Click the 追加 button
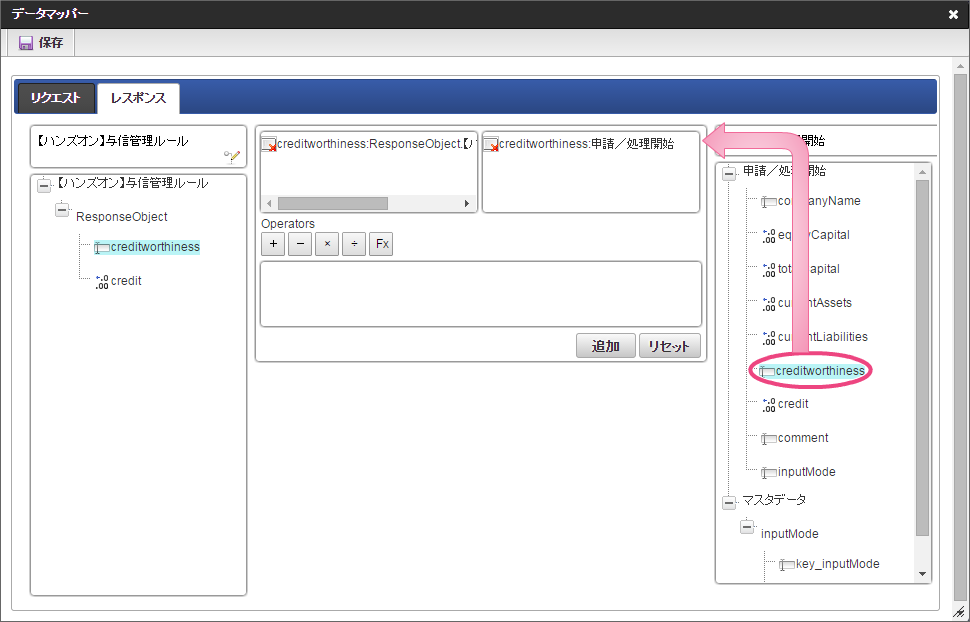Viewport: 970px width, 622px height. [x=605, y=346]
